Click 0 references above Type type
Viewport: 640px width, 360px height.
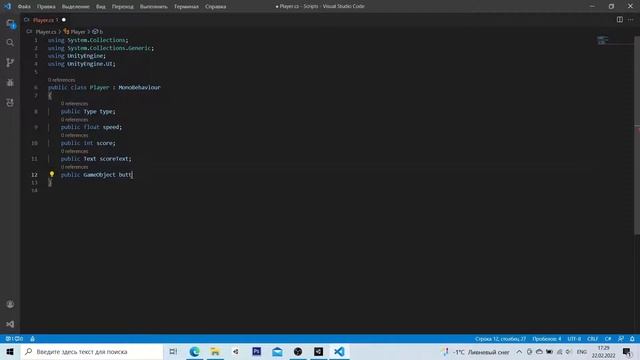tap(74, 104)
